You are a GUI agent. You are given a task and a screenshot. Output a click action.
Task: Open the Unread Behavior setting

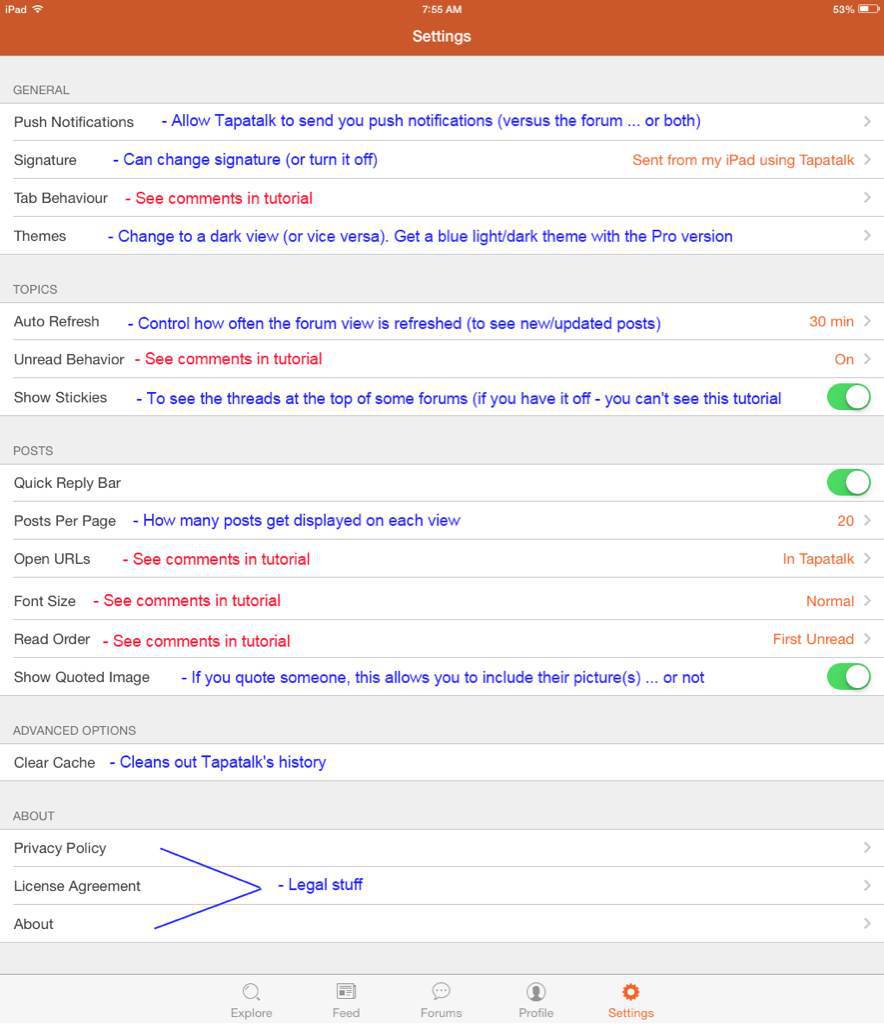[69, 359]
